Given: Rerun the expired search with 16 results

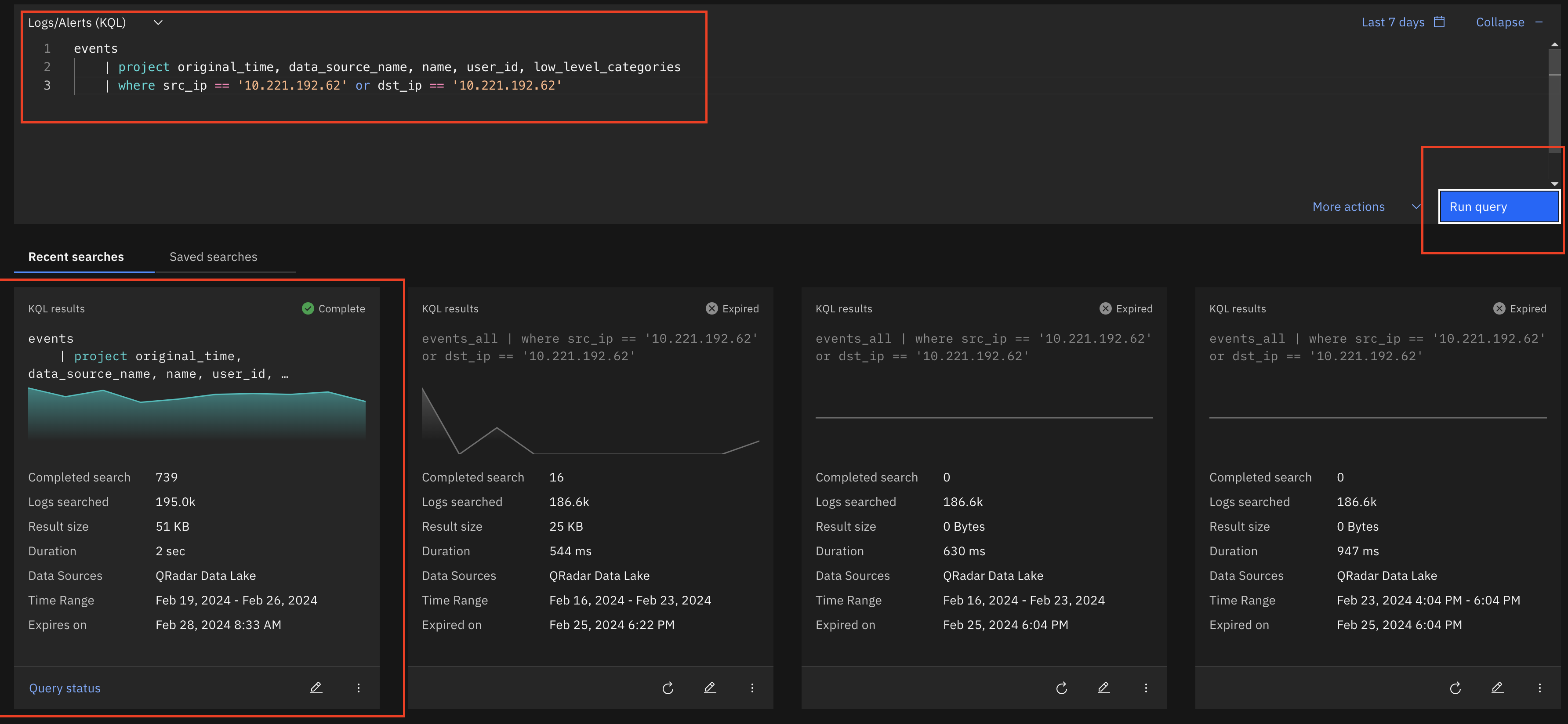Looking at the screenshot, I should tap(668, 688).
